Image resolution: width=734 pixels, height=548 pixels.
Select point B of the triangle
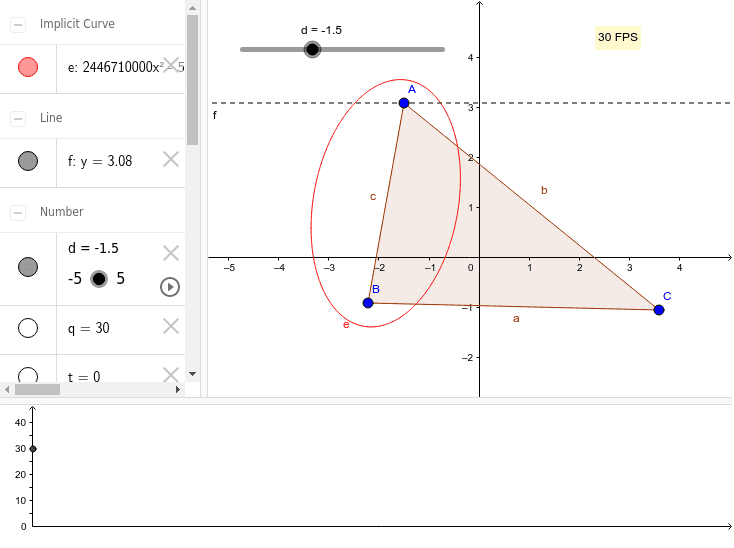(x=368, y=303)
